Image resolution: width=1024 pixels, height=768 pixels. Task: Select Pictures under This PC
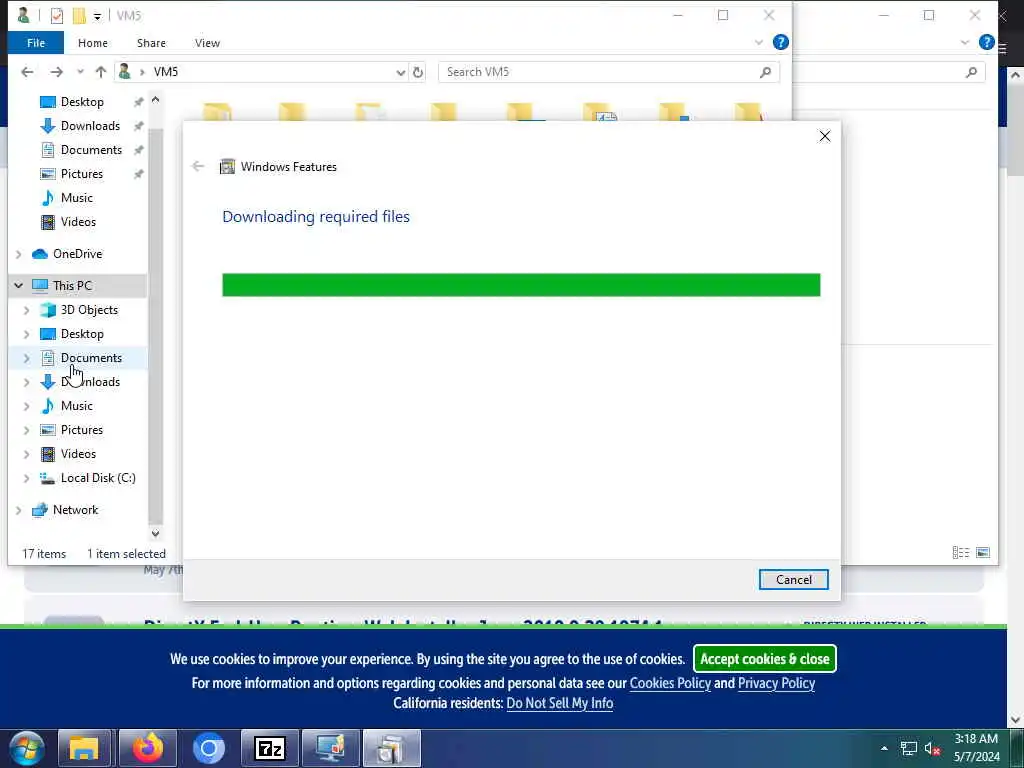click(82, 430)
